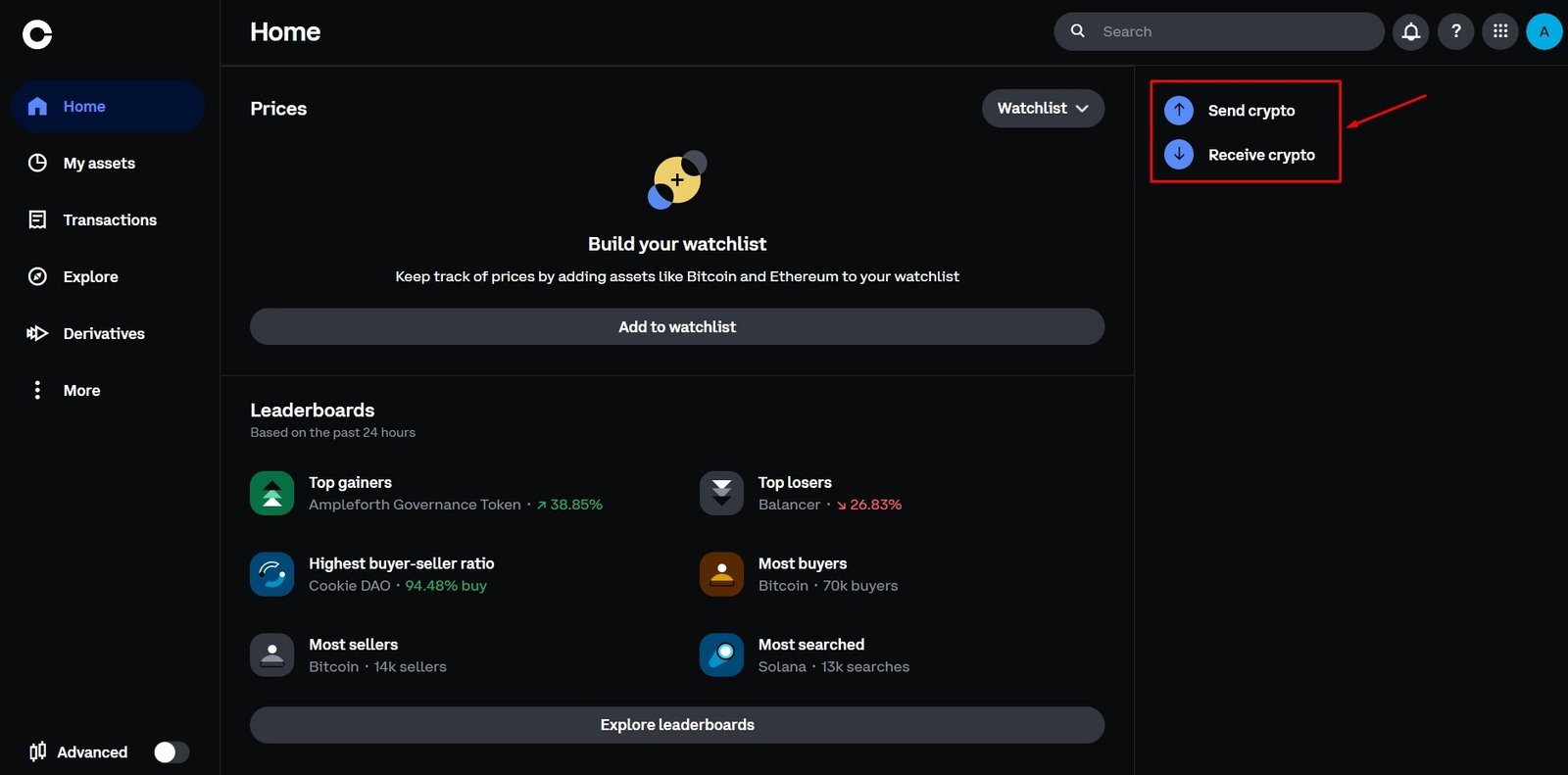Open the notifications bell
Viewport: 1568px width, 775px height.
[x=1410, y=31]
